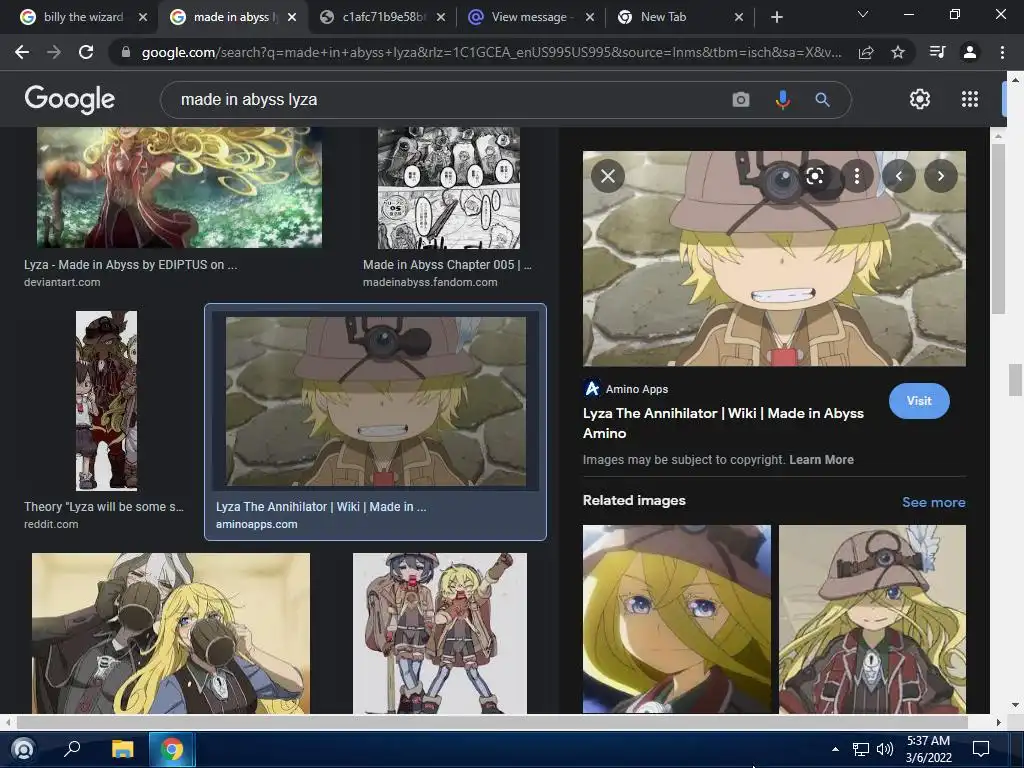1024x768 pixels.
Task: Start voice search with microphone
Action: click(x=782, y=99)
